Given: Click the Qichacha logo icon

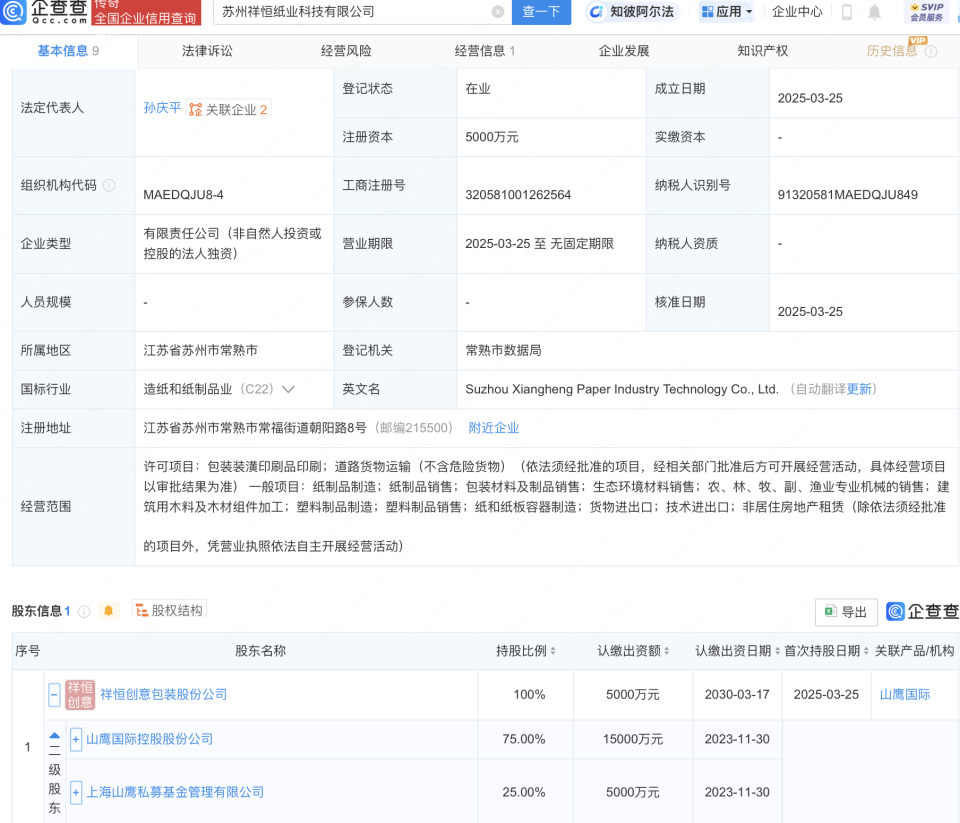Looking at the screenshot, I should click(13, 11).
